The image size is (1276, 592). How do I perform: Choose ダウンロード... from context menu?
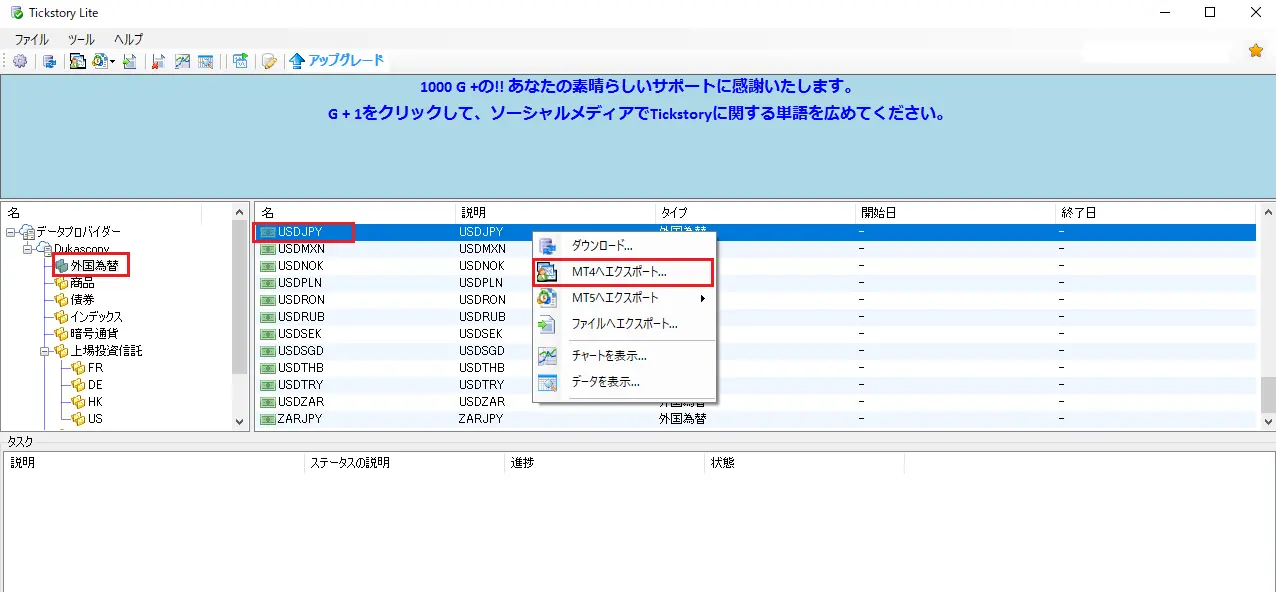[625, 245]
